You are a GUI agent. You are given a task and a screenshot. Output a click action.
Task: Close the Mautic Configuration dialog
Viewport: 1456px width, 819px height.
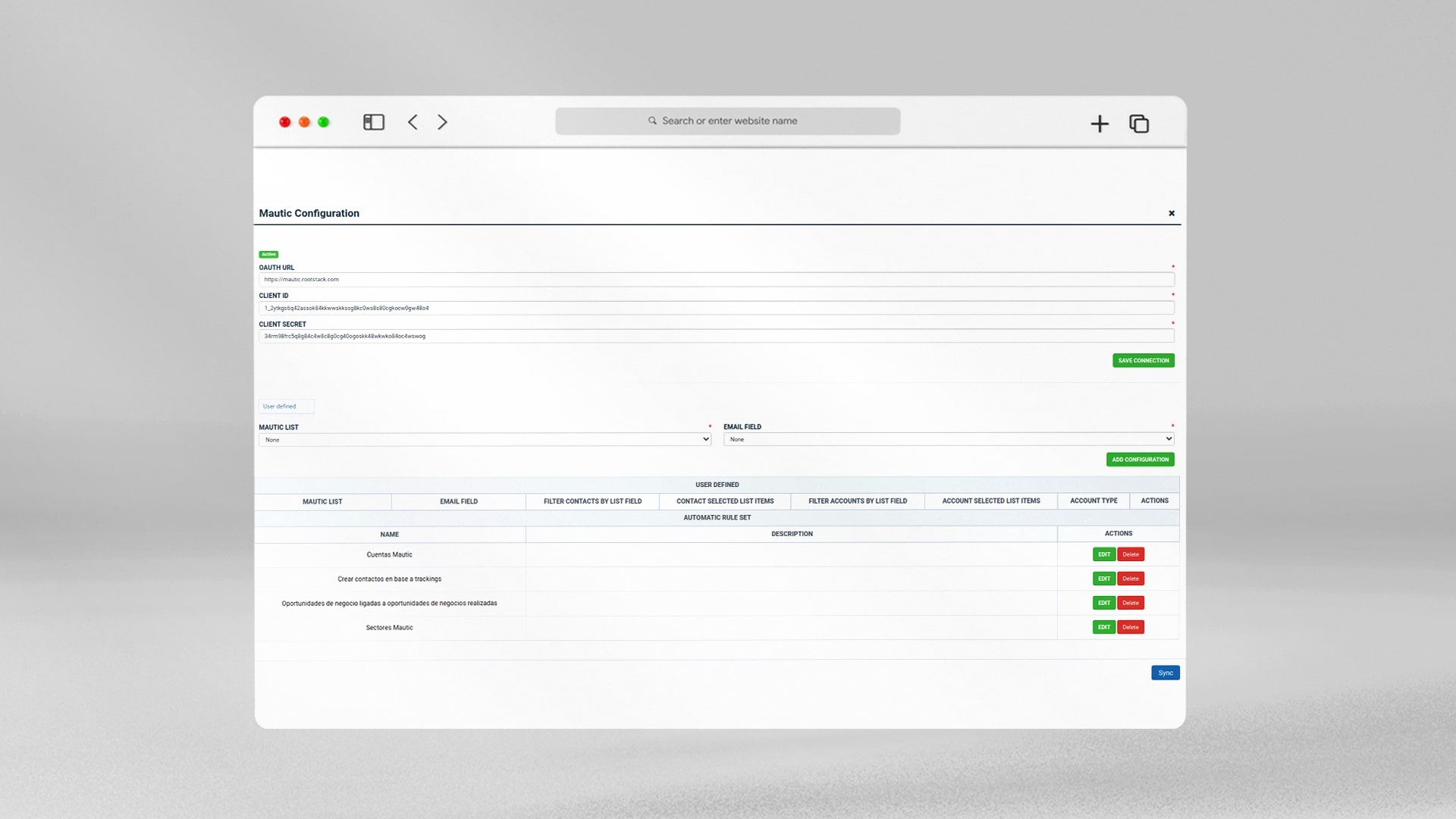pyautogui.click(x=1172, y=213)
